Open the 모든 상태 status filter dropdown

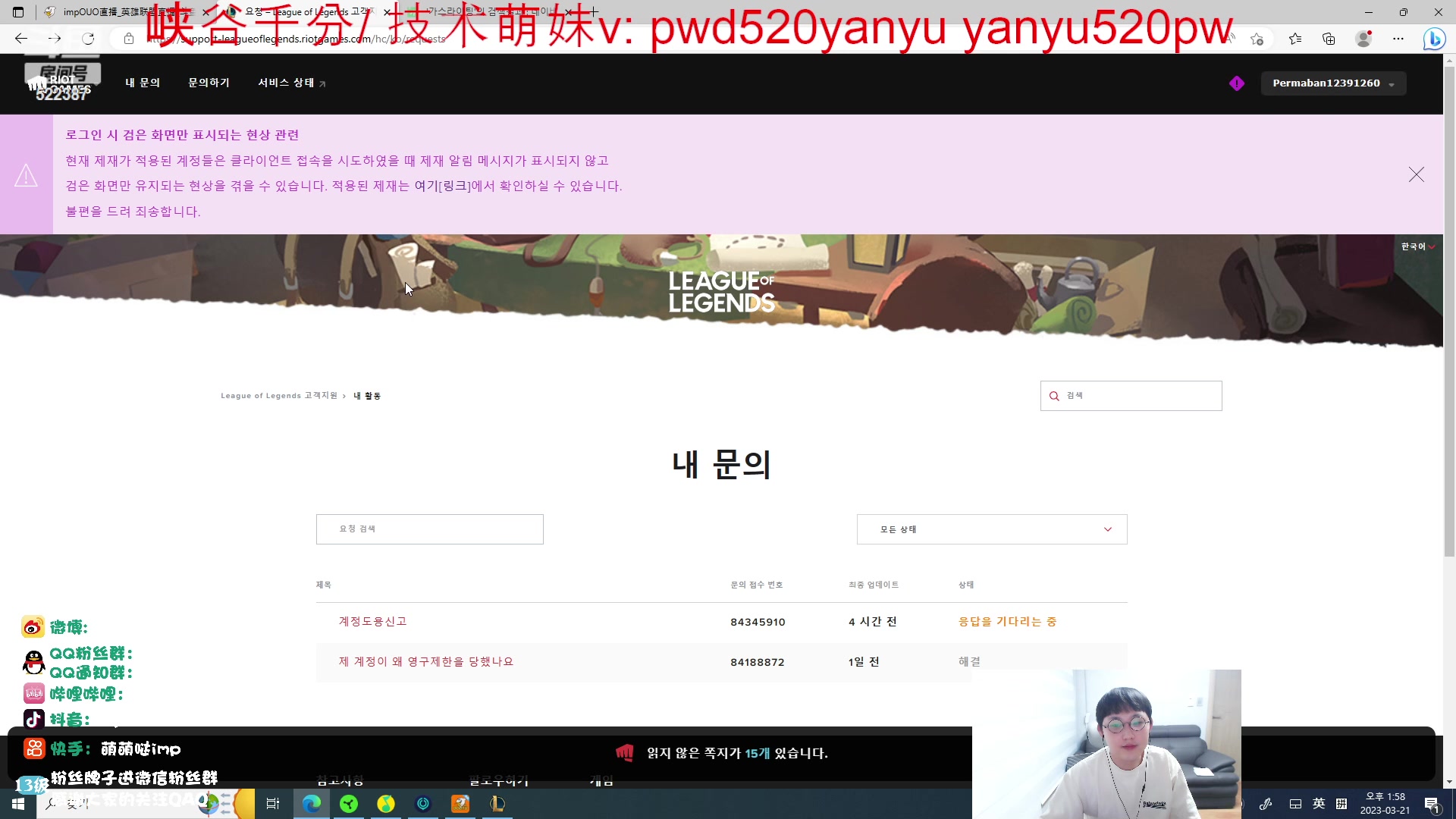tap(991, 529)
